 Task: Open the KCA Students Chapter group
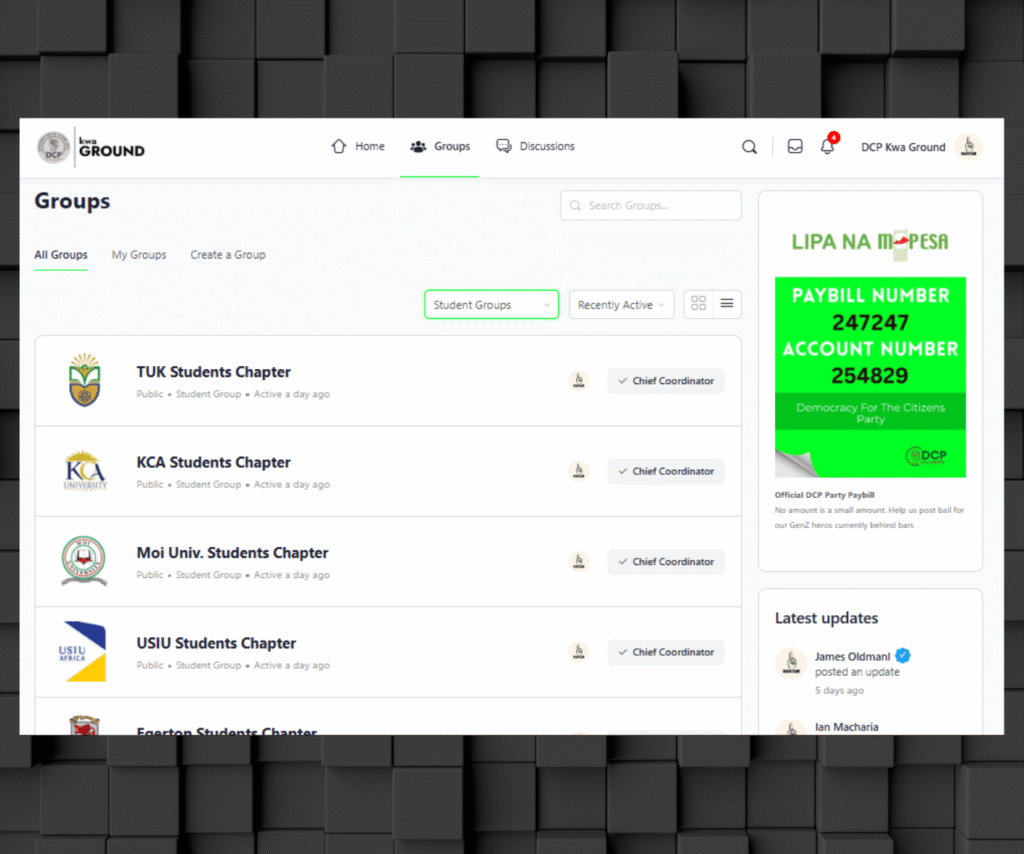click(214, 462)
